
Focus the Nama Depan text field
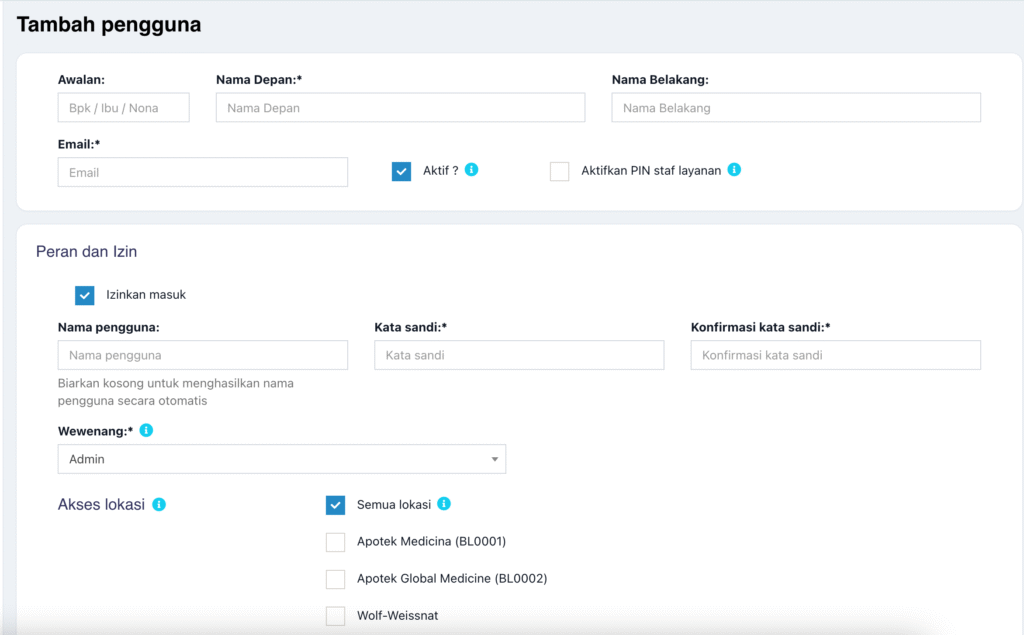pos(400,108)
